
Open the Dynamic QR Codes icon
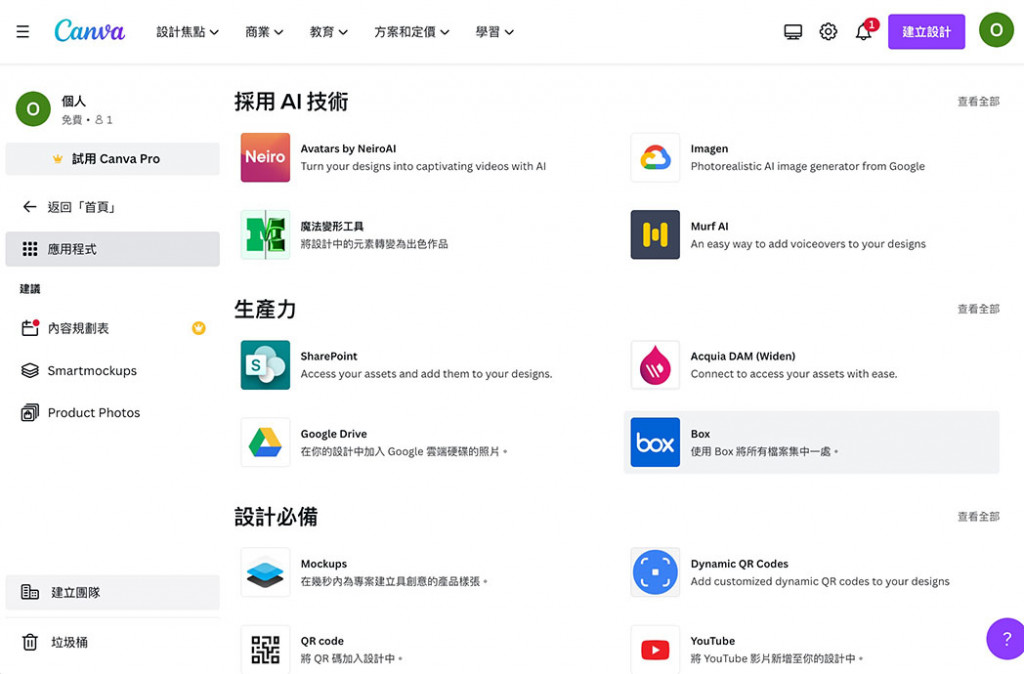655,573
